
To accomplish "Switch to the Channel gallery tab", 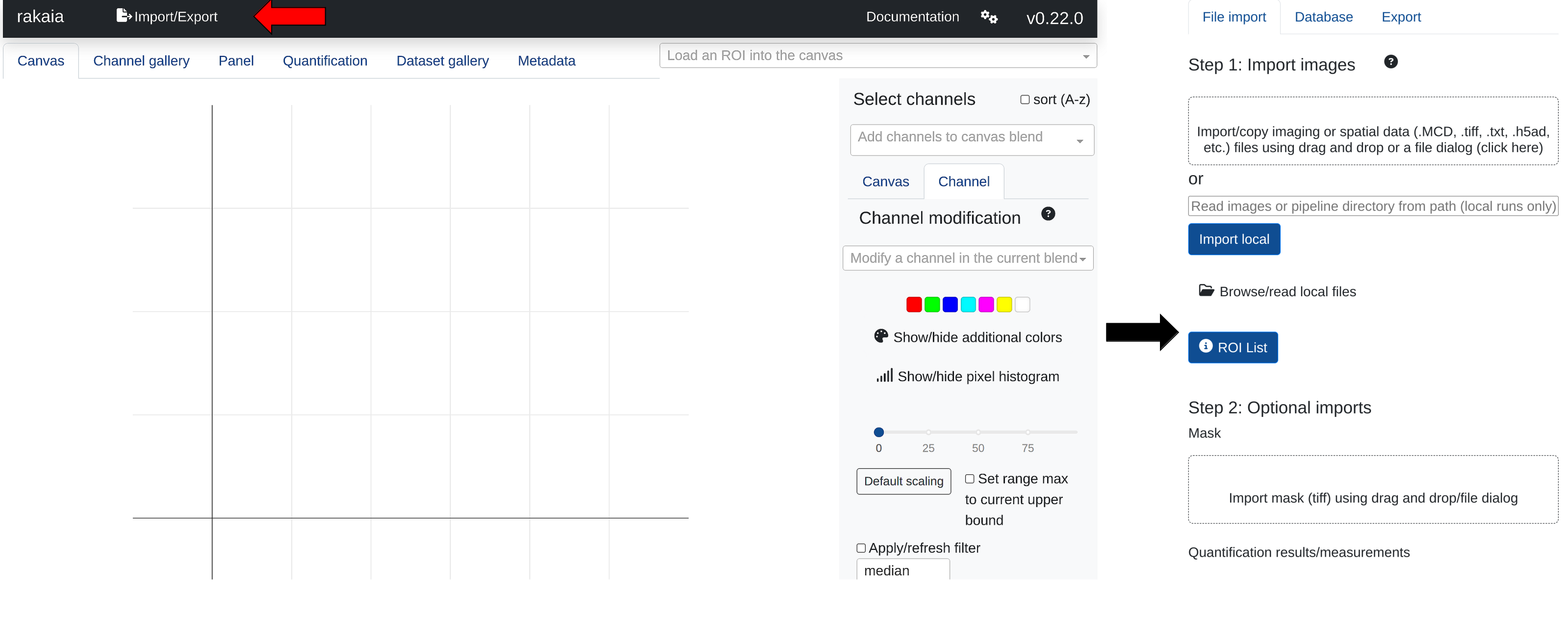I will tap(141, 61).
